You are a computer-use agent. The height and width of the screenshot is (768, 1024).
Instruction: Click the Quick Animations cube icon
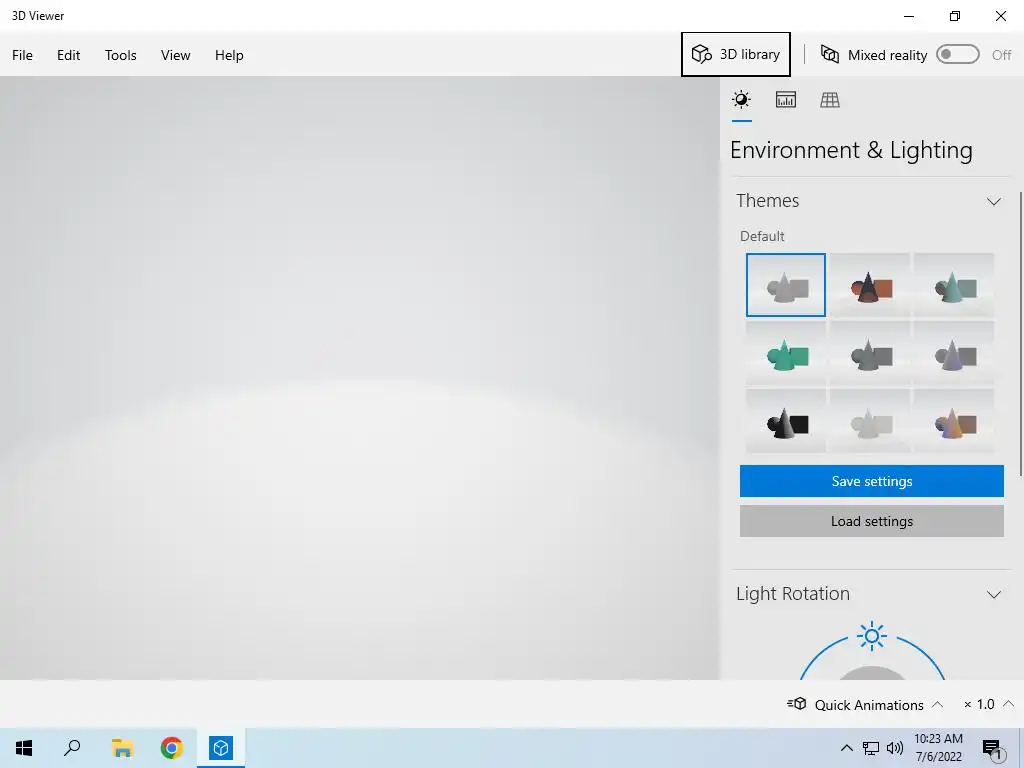point(797,704)
